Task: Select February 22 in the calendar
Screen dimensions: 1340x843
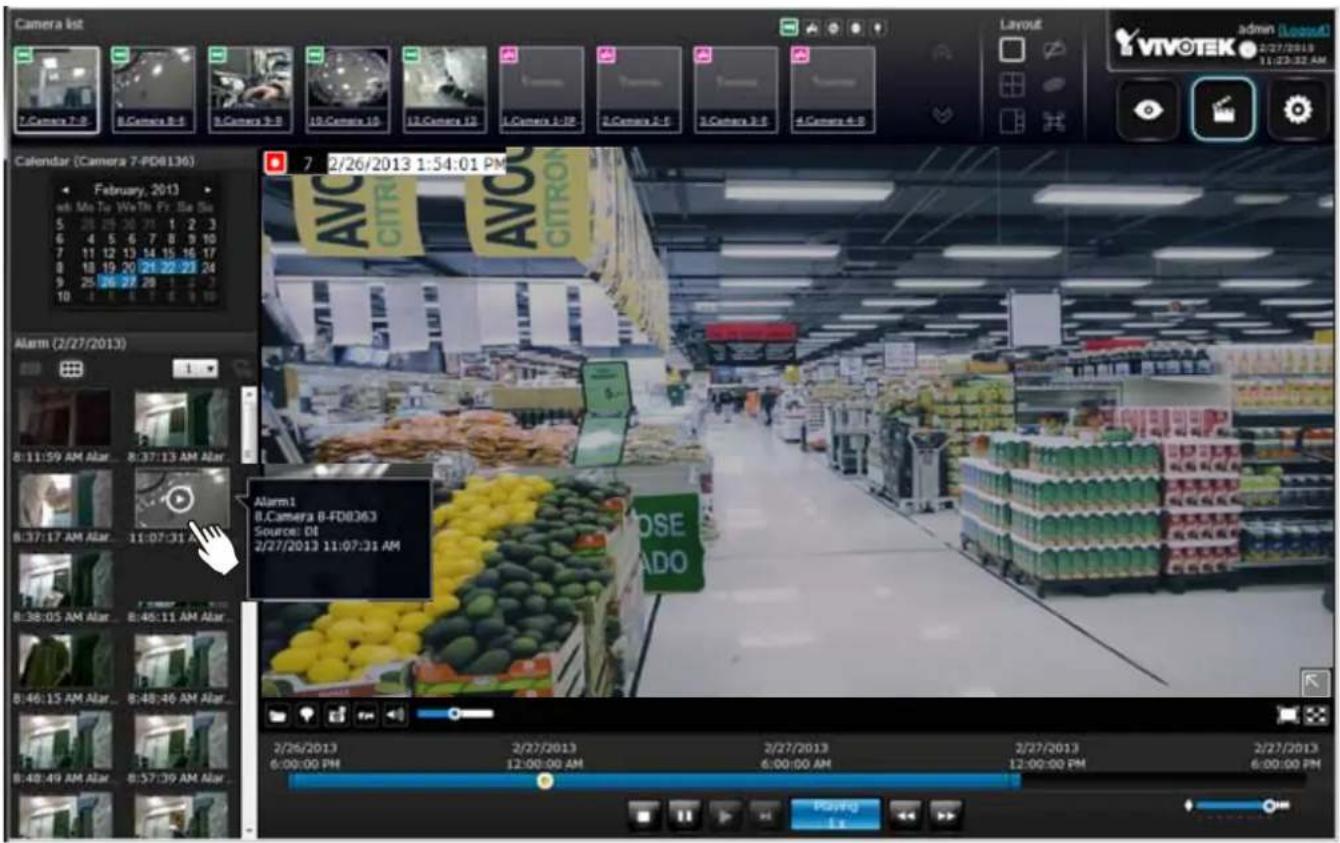Action: pyautogui.click(x=169, y=268)
